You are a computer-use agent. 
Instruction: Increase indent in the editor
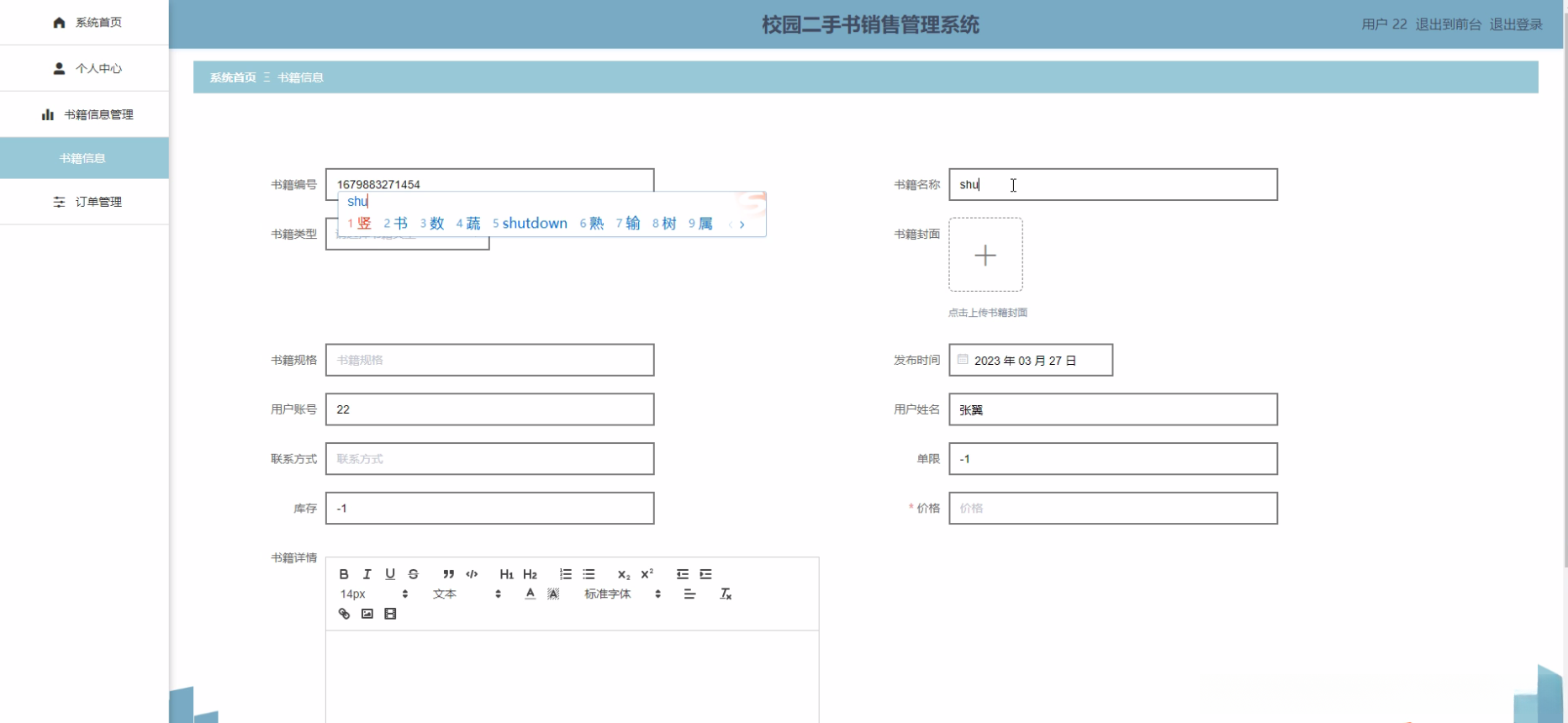click(x=705, y=574)
